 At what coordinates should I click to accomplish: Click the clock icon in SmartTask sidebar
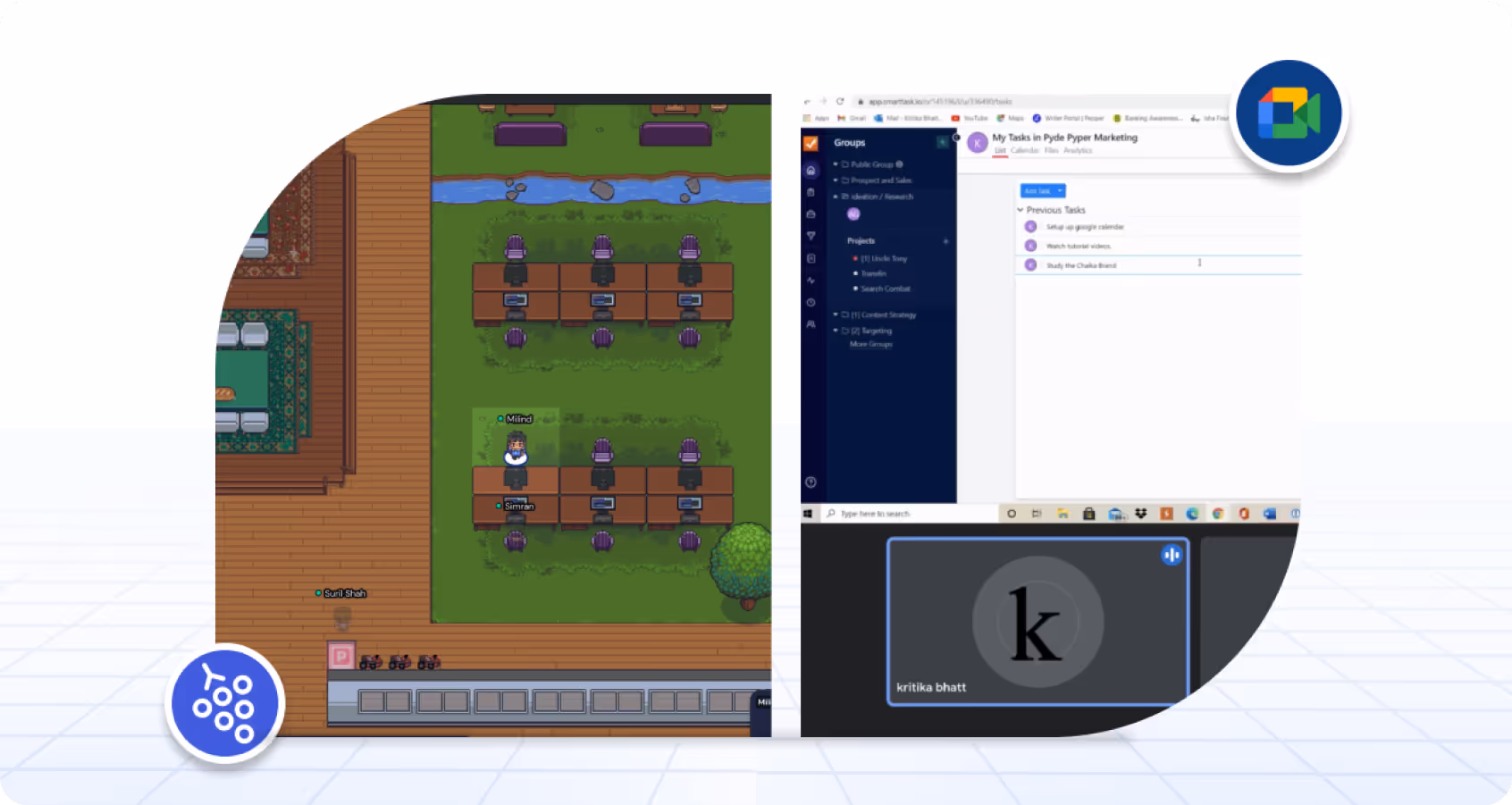point(811,302)
